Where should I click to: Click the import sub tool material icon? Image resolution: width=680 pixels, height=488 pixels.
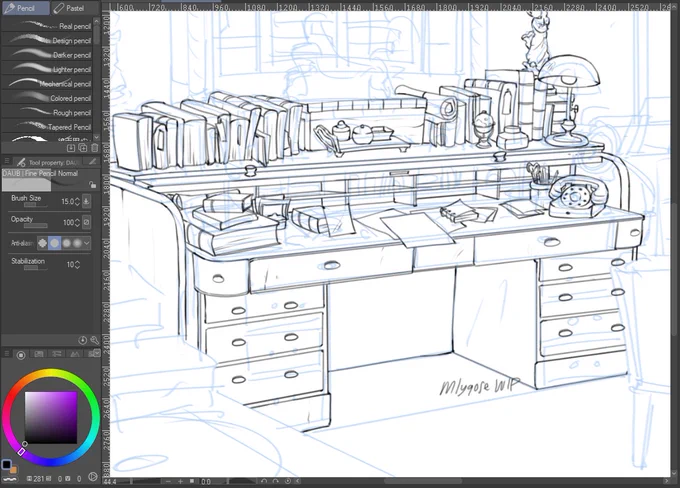(71, 148)
